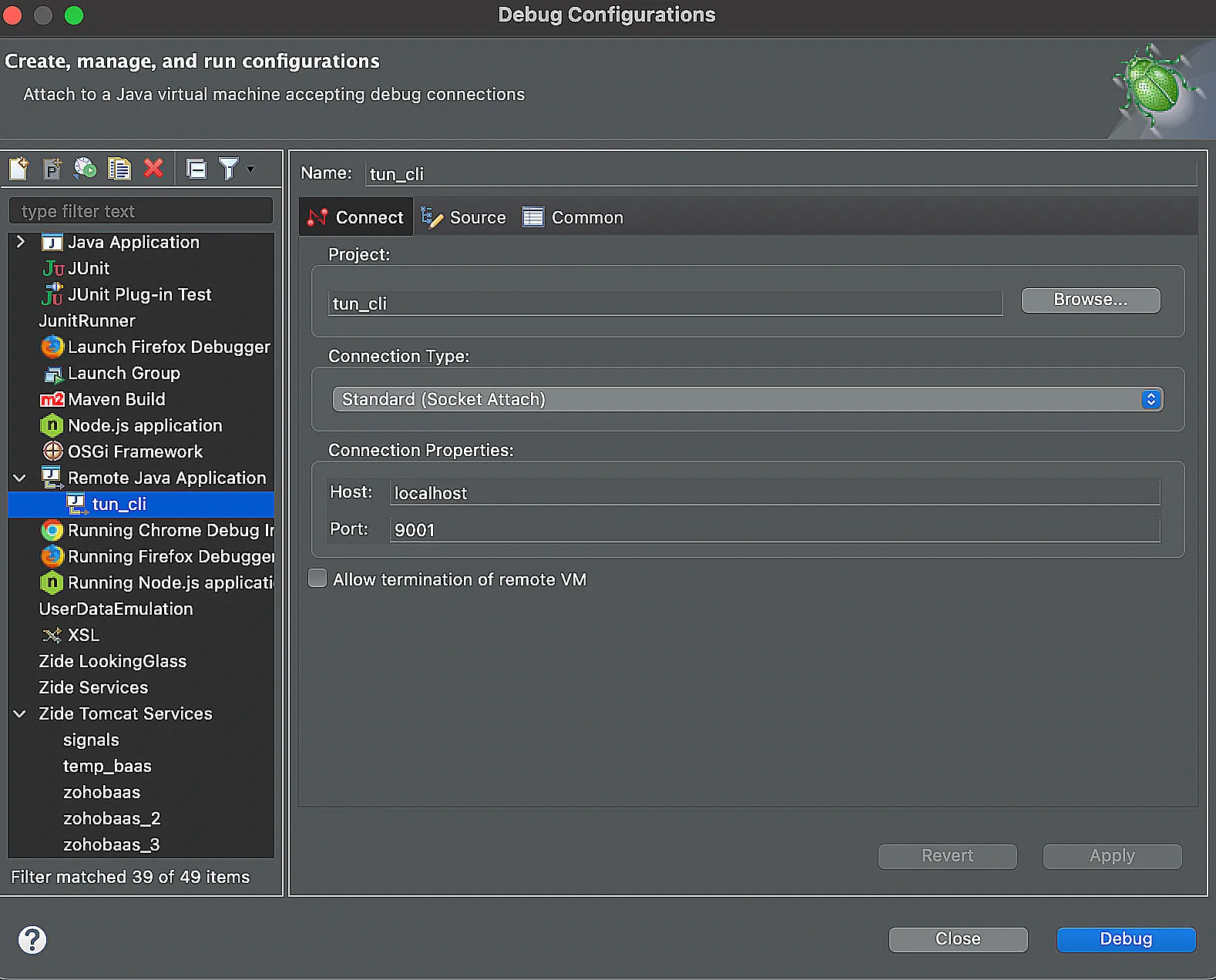Image resolution: width=1216 pixels, height=980 pixels.
Task: Open the help question mark icon
Action: [32, 939]
